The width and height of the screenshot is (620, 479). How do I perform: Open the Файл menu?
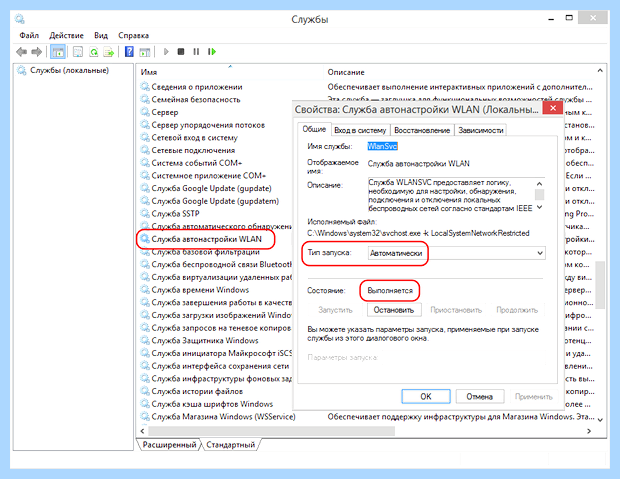[29, 35]
